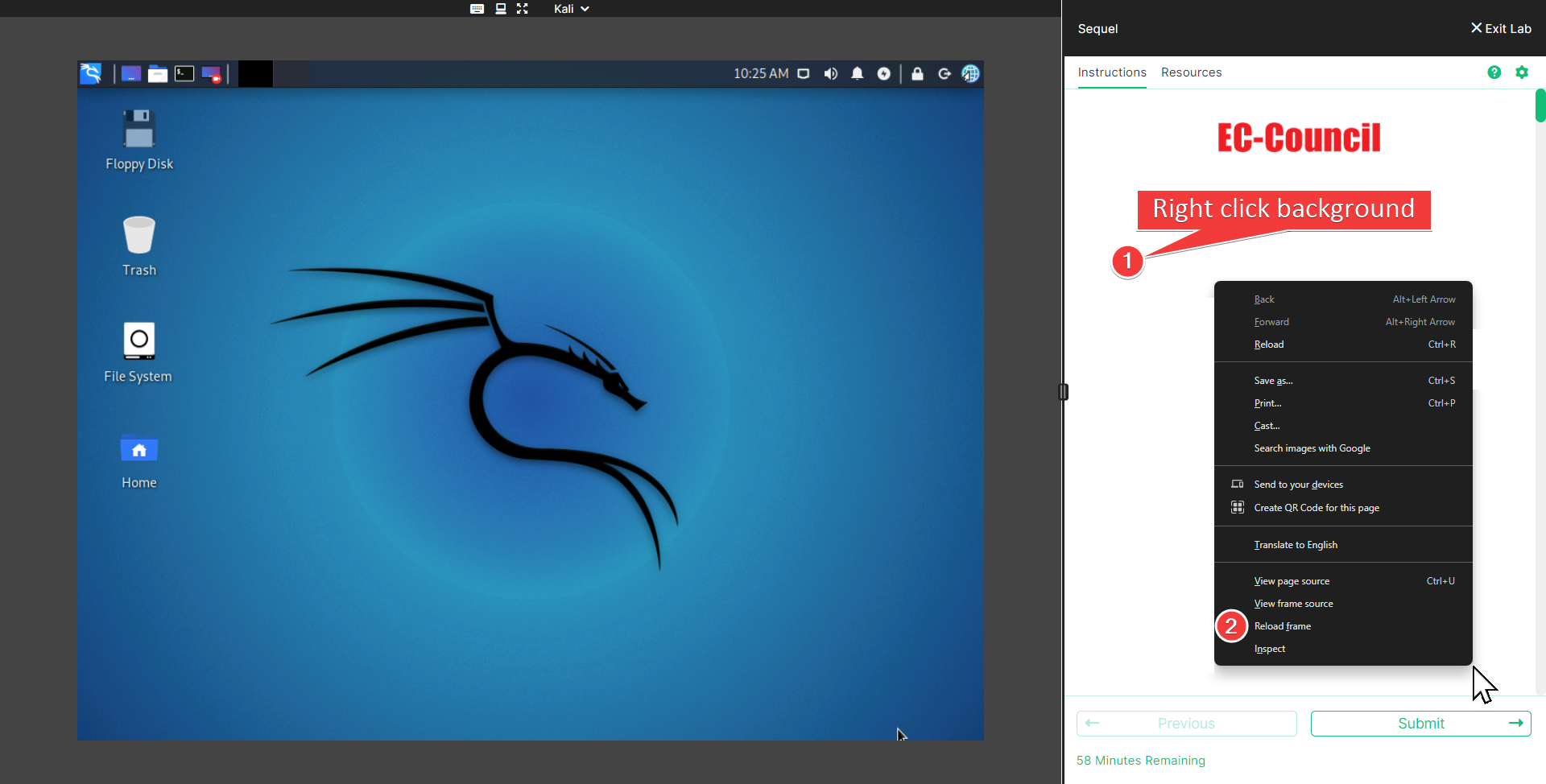Switch to the Instructions tab
The width and height of the screenshot is (1546, 784).
click(1112, 72)
